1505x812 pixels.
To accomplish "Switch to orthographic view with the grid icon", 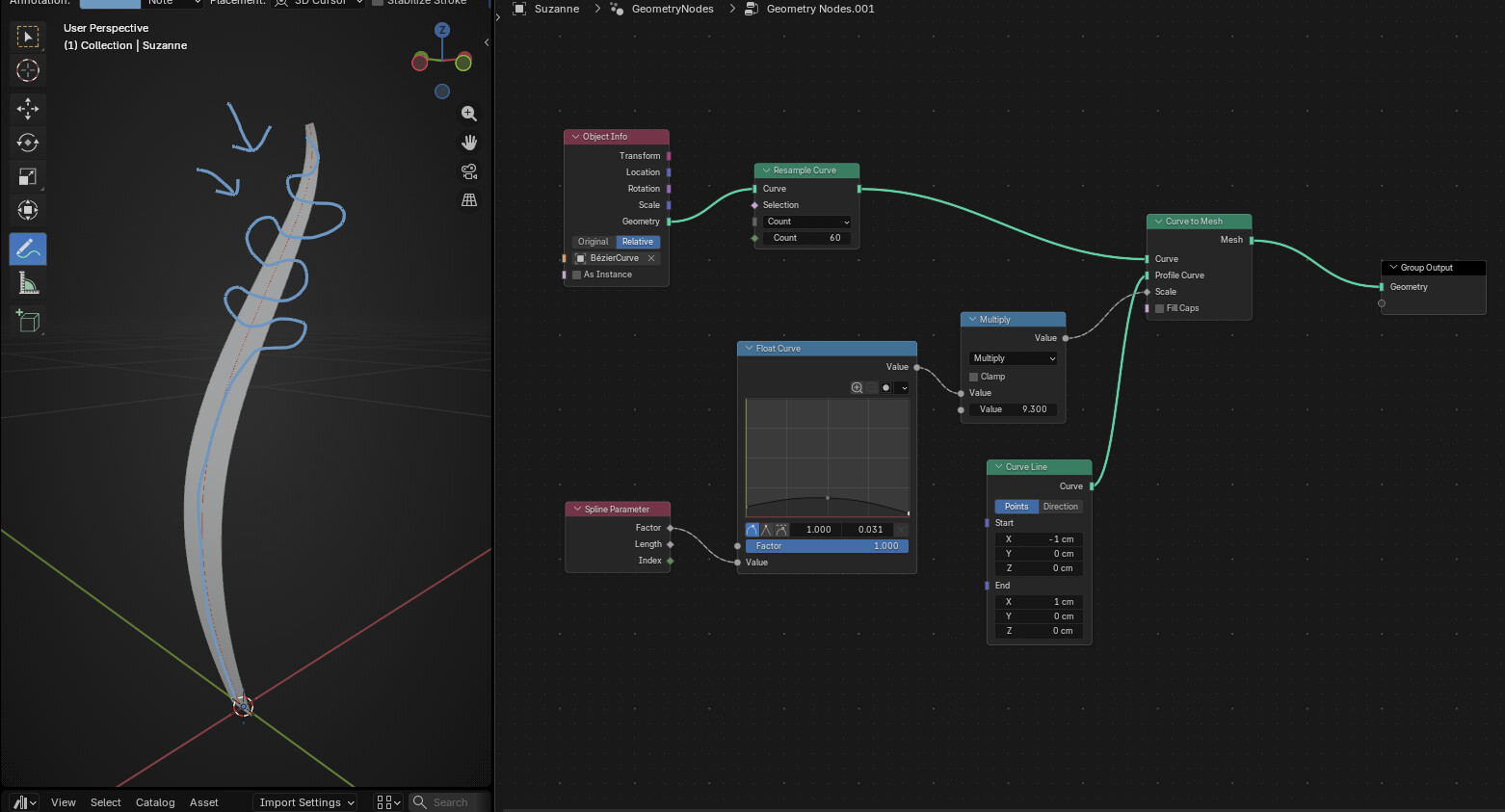I will [469, 200].
